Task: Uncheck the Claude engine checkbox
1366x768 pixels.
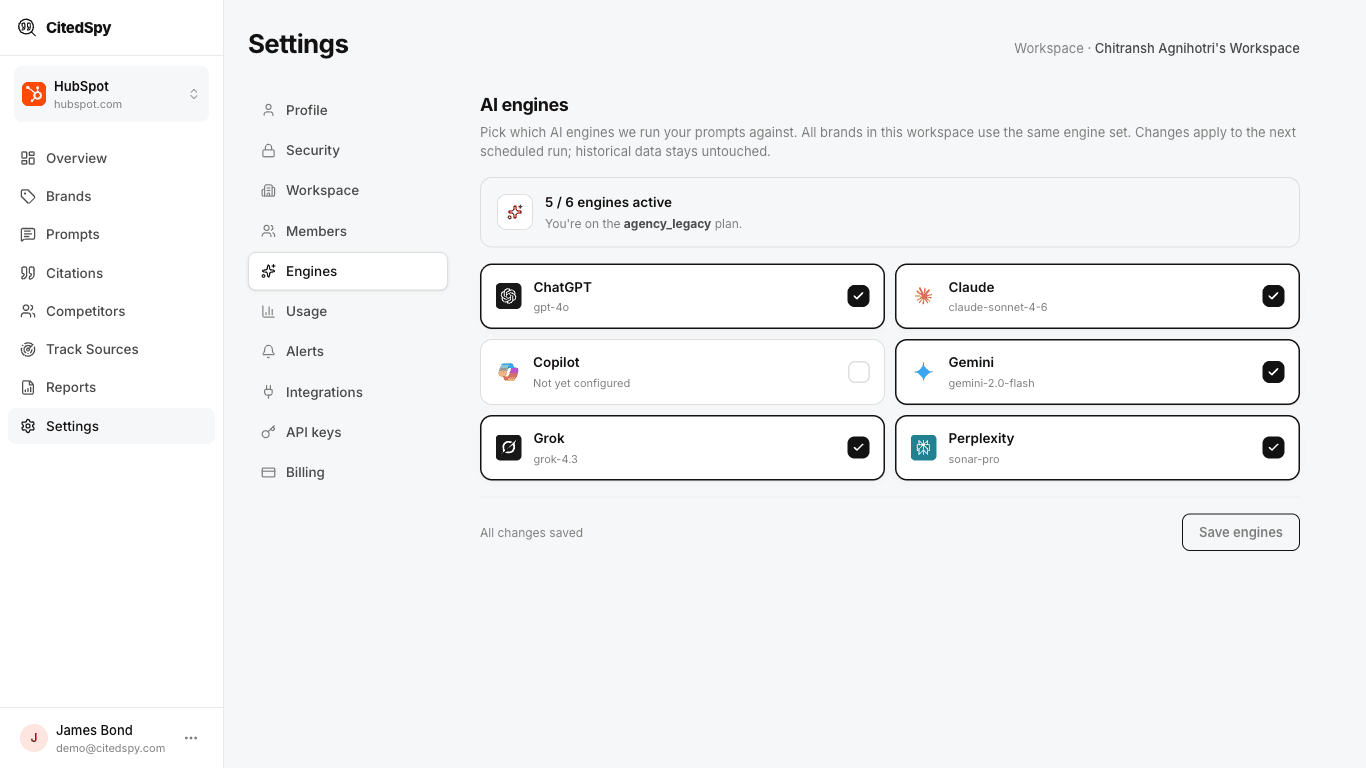Action: pyautogui.click(x=1273, y=296)
